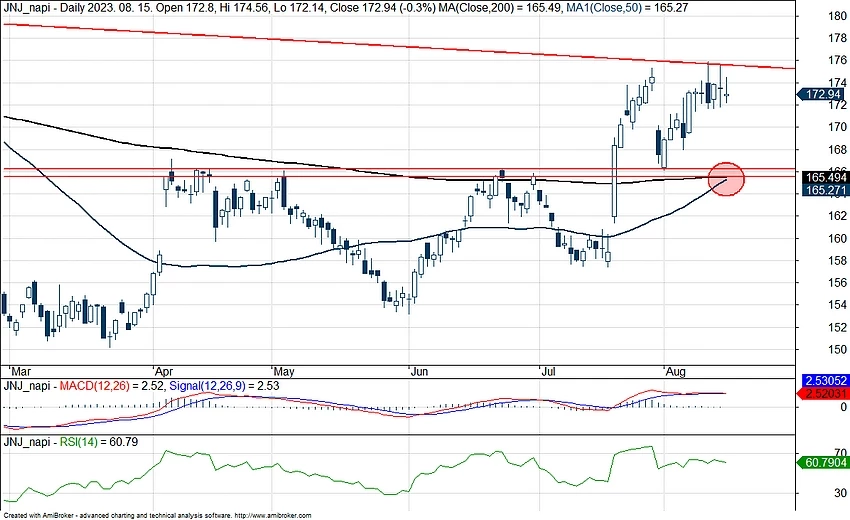Click the Jul label on the date axis

click(549, 371)
